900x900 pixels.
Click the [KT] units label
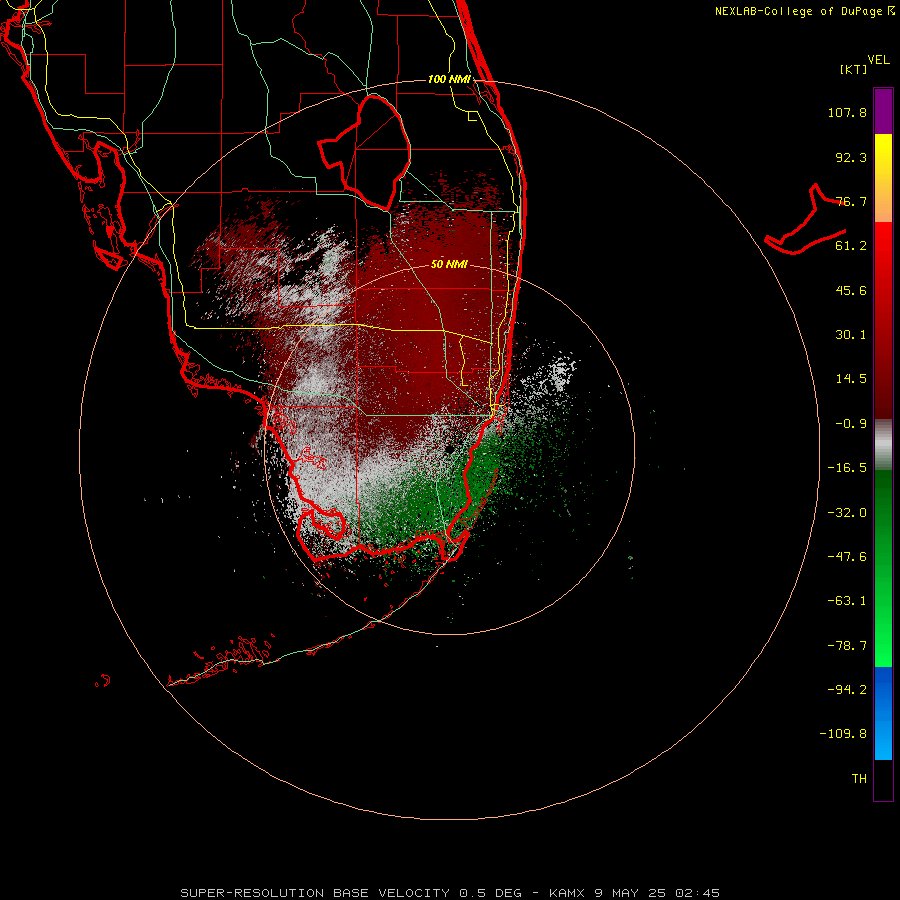[x=853, y=69]
